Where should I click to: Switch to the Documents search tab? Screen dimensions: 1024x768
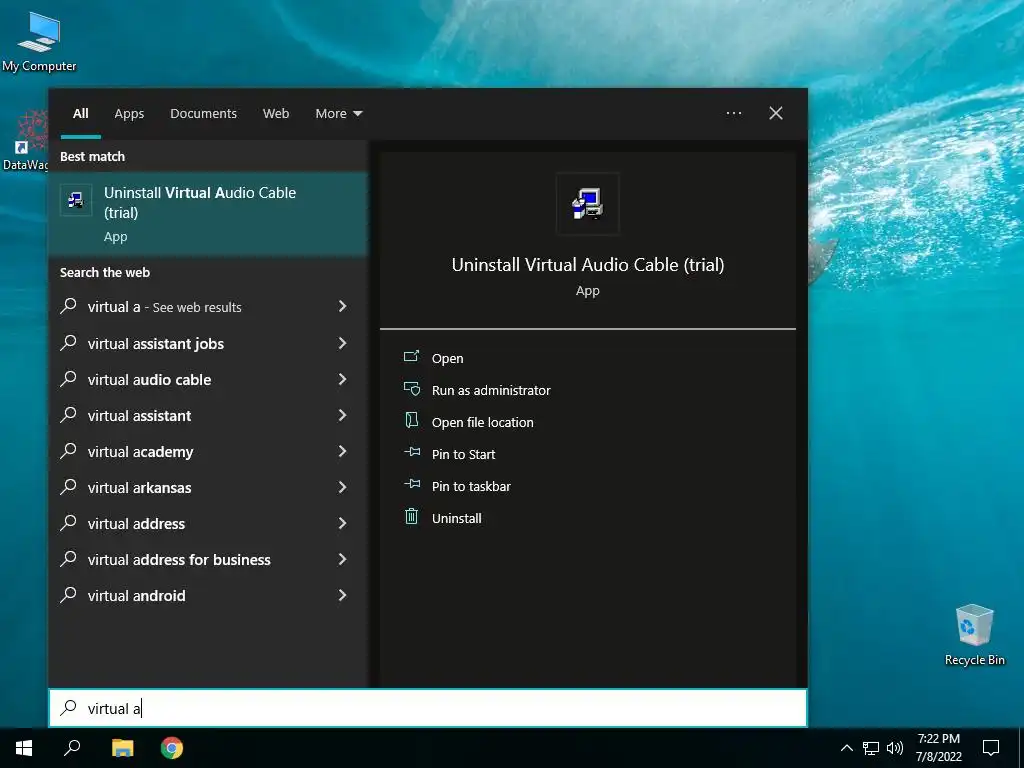point(203,114)
